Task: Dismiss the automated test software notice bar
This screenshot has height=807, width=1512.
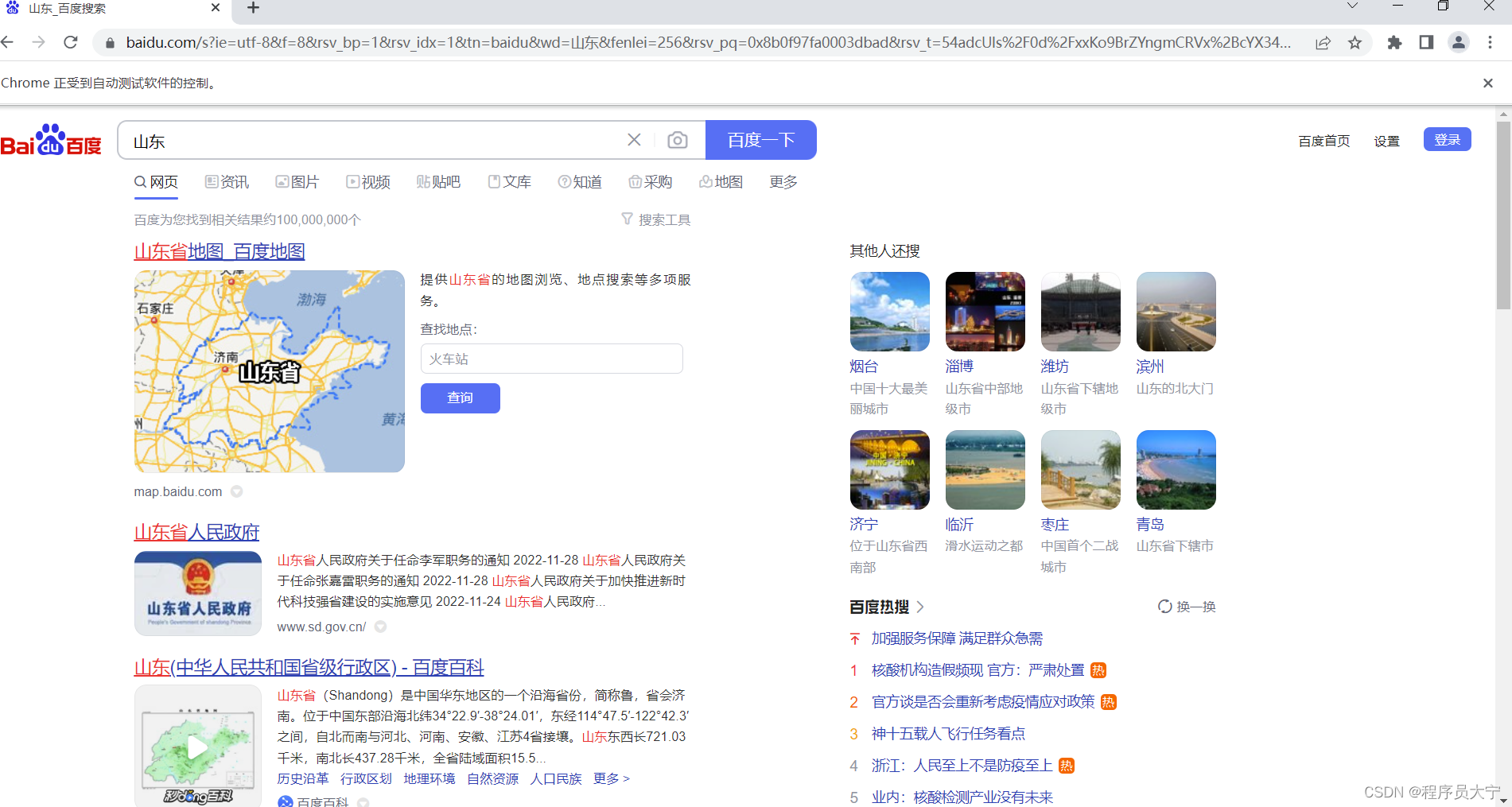Action: [x=1488, y=83]
